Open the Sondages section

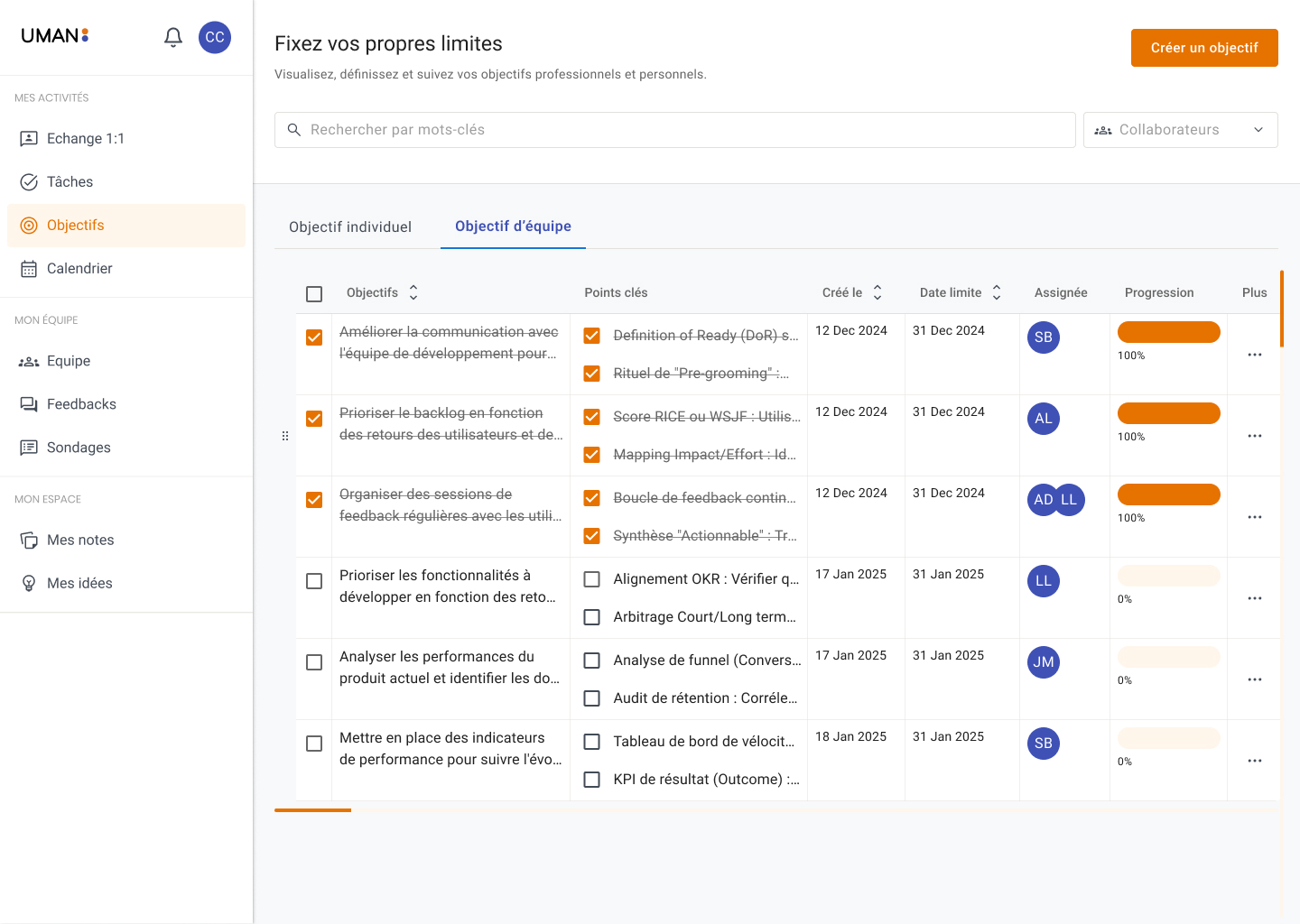(x=79, y=447)
